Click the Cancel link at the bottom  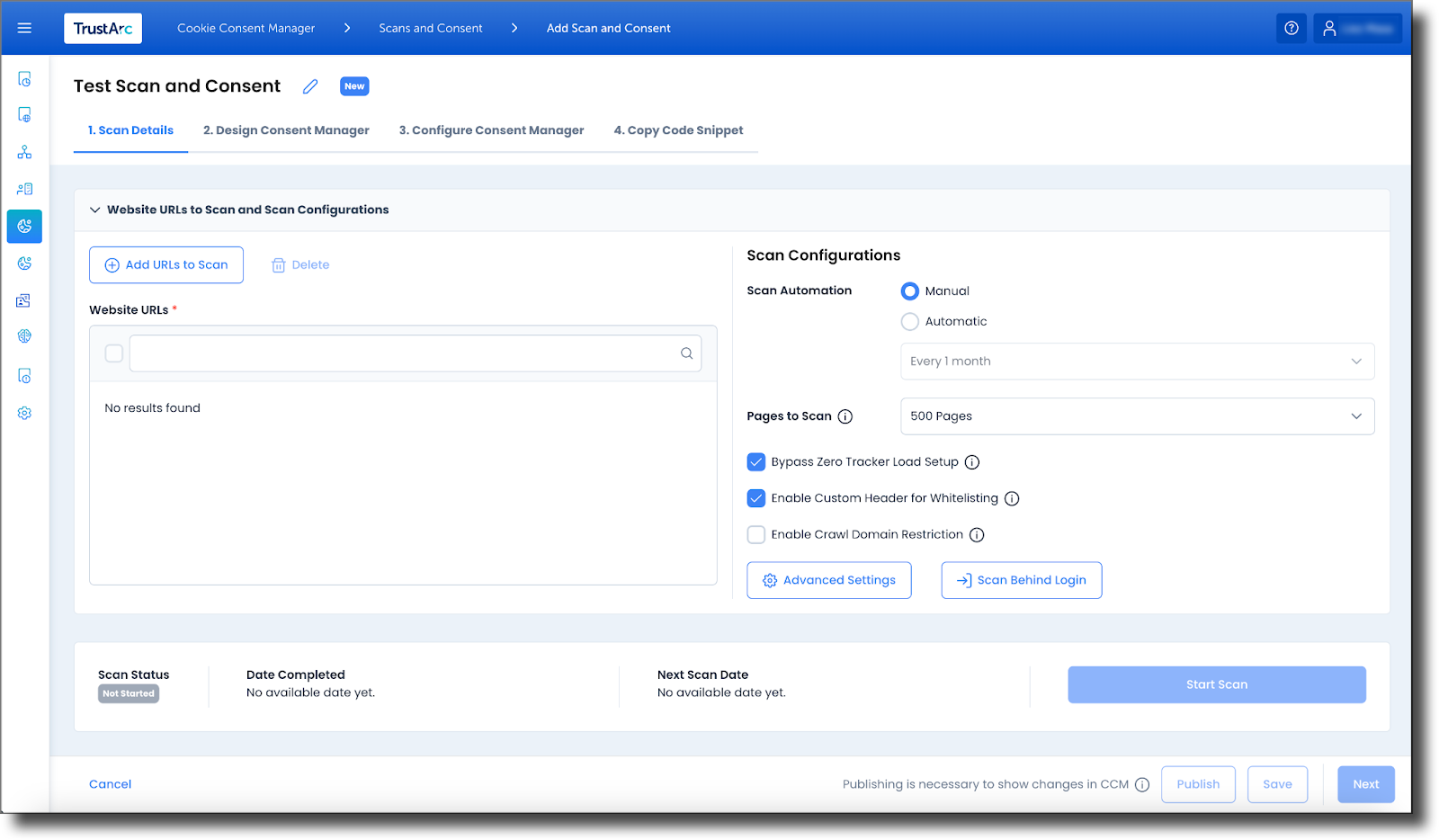tap(110, 783)
